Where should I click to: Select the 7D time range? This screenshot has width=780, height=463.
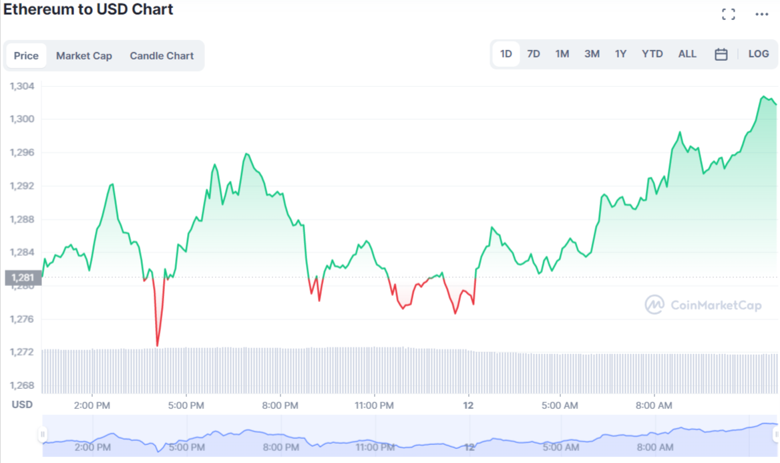[534, 54]
